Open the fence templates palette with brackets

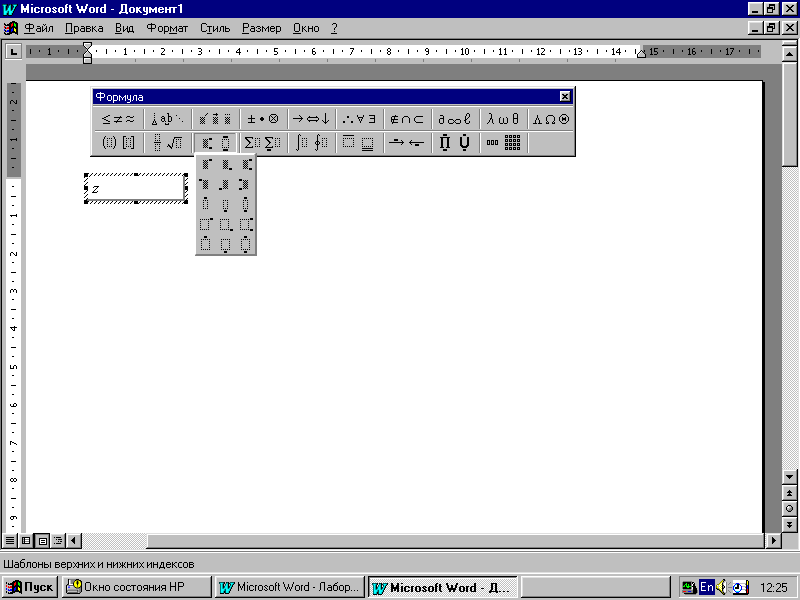[118, 142]
